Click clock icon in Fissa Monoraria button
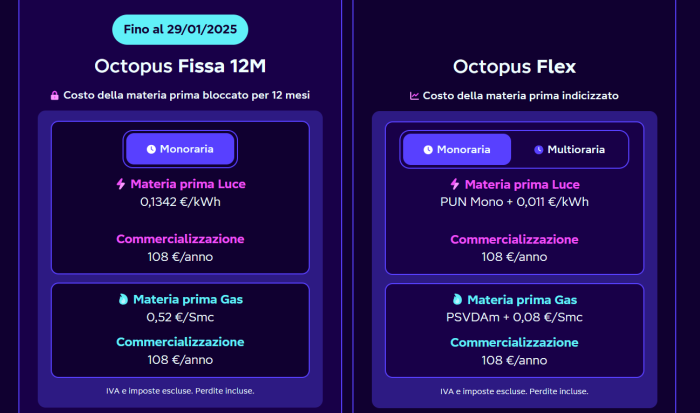The height and width of the screenshot is (413, 700). pyautogui.click(x=151, y=149)
